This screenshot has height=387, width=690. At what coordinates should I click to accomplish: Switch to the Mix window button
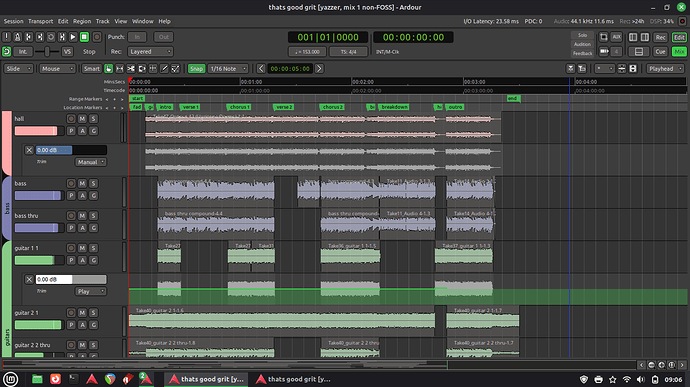[x=679, y=52]
